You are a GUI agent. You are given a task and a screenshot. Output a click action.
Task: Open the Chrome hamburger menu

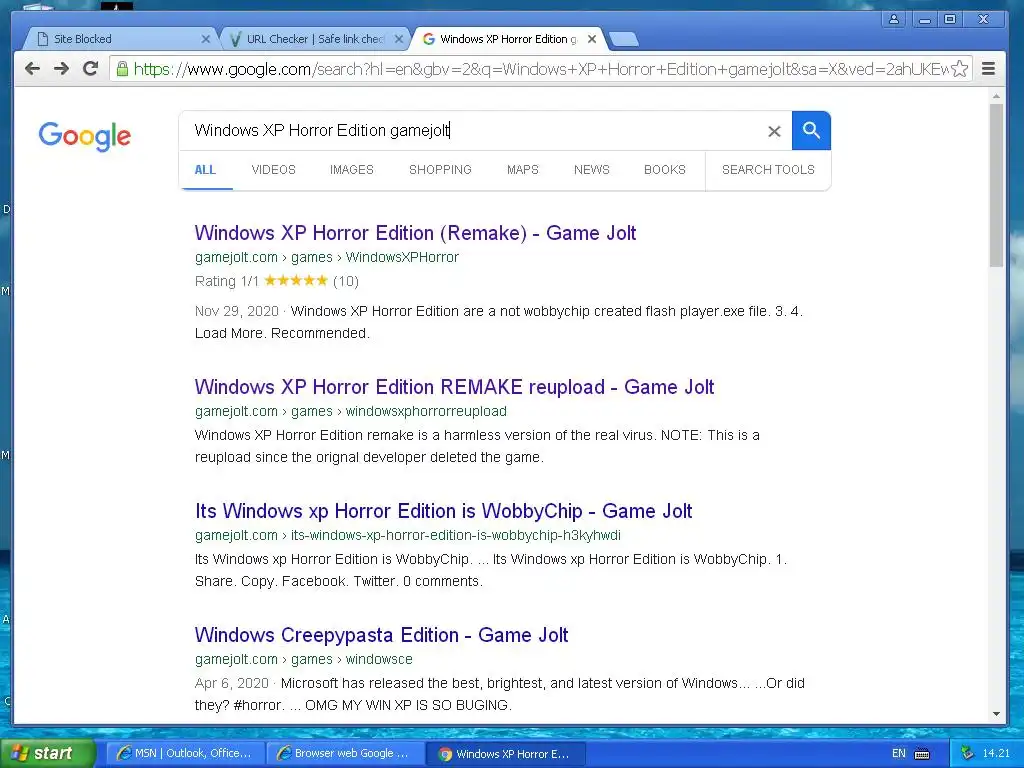(x=988, y=69)
